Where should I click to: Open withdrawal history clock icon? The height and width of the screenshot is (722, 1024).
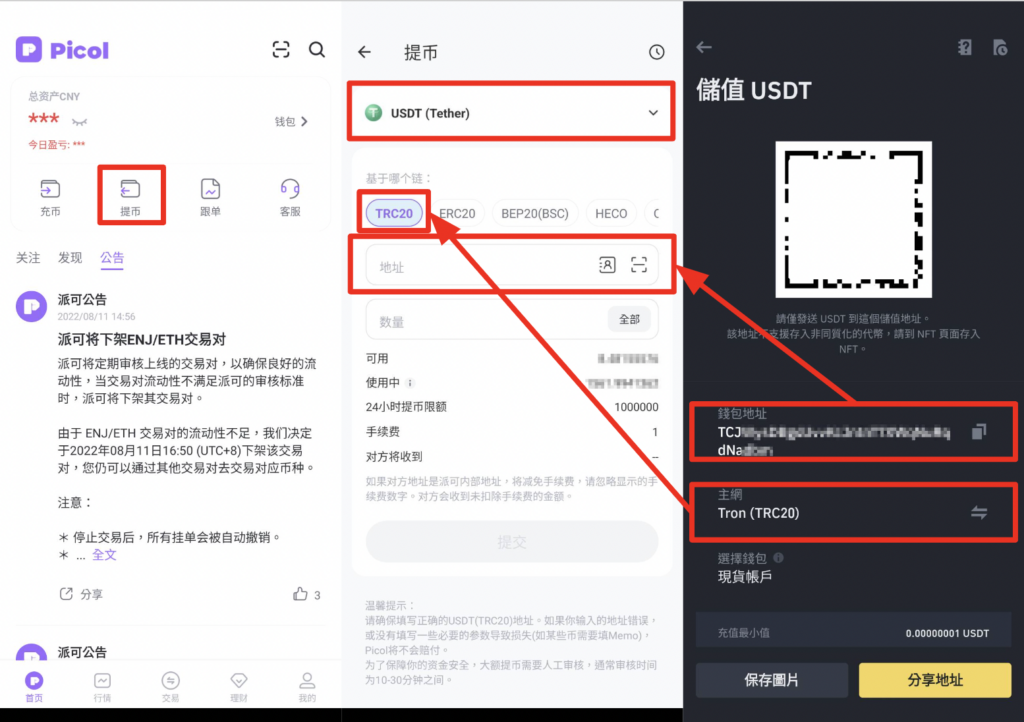(x=656, y=52)
